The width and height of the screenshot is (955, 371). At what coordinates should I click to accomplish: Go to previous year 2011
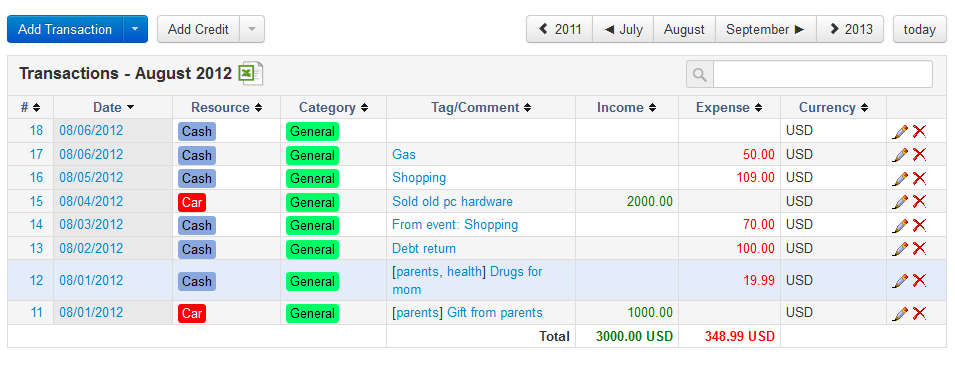(560, 29)
